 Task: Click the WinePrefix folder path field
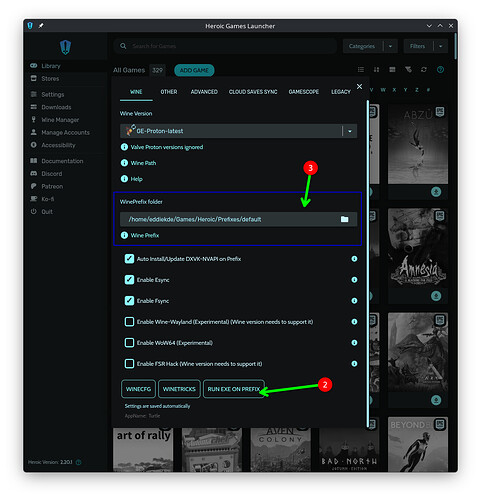[x=238, y=219]
